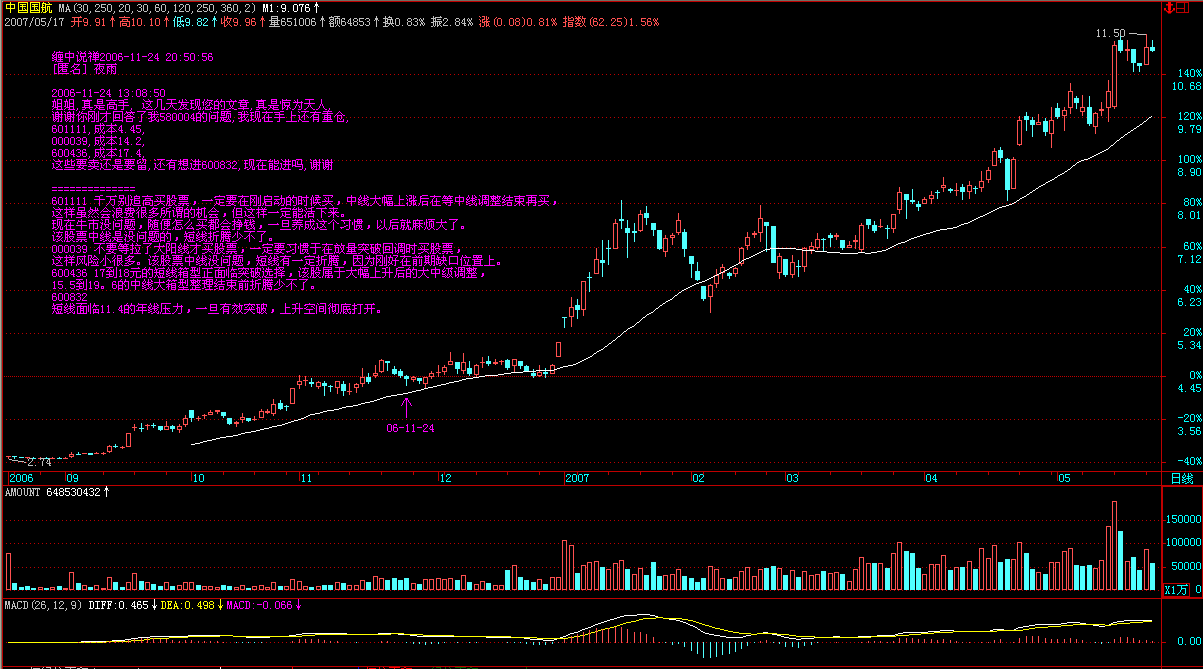Click the 06-11-24 date annotation text

pos(410,427)
